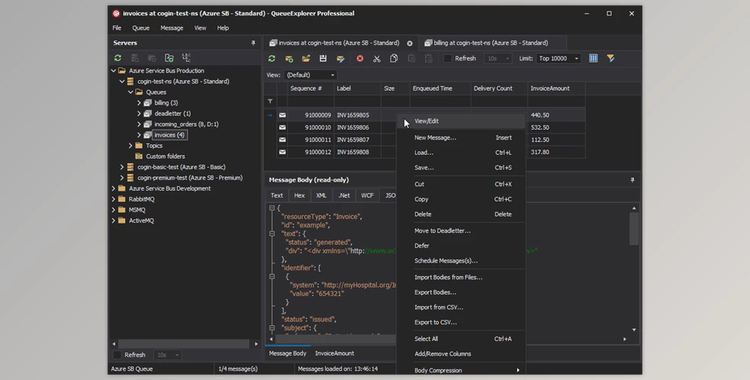Expand the RabbitMQ folder
This screenshot has width=750, height=380.
click(x=113, y=199)
